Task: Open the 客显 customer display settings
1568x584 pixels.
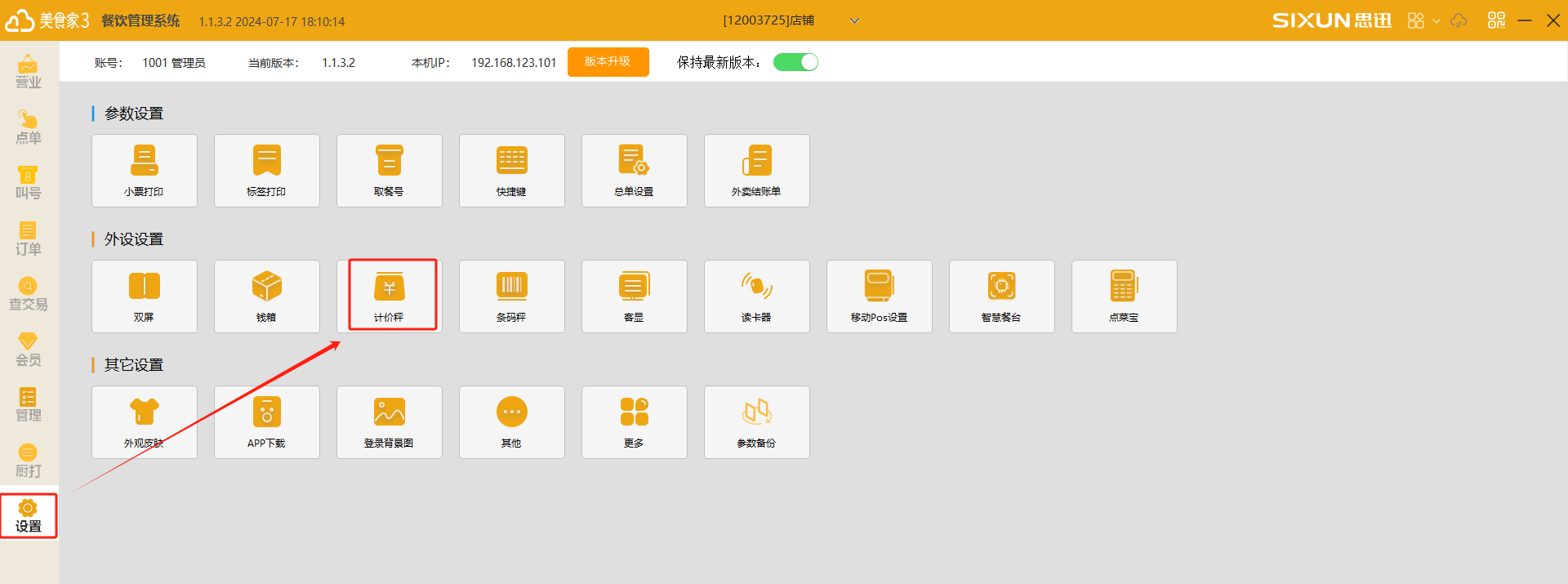Action: coord(635,296)
